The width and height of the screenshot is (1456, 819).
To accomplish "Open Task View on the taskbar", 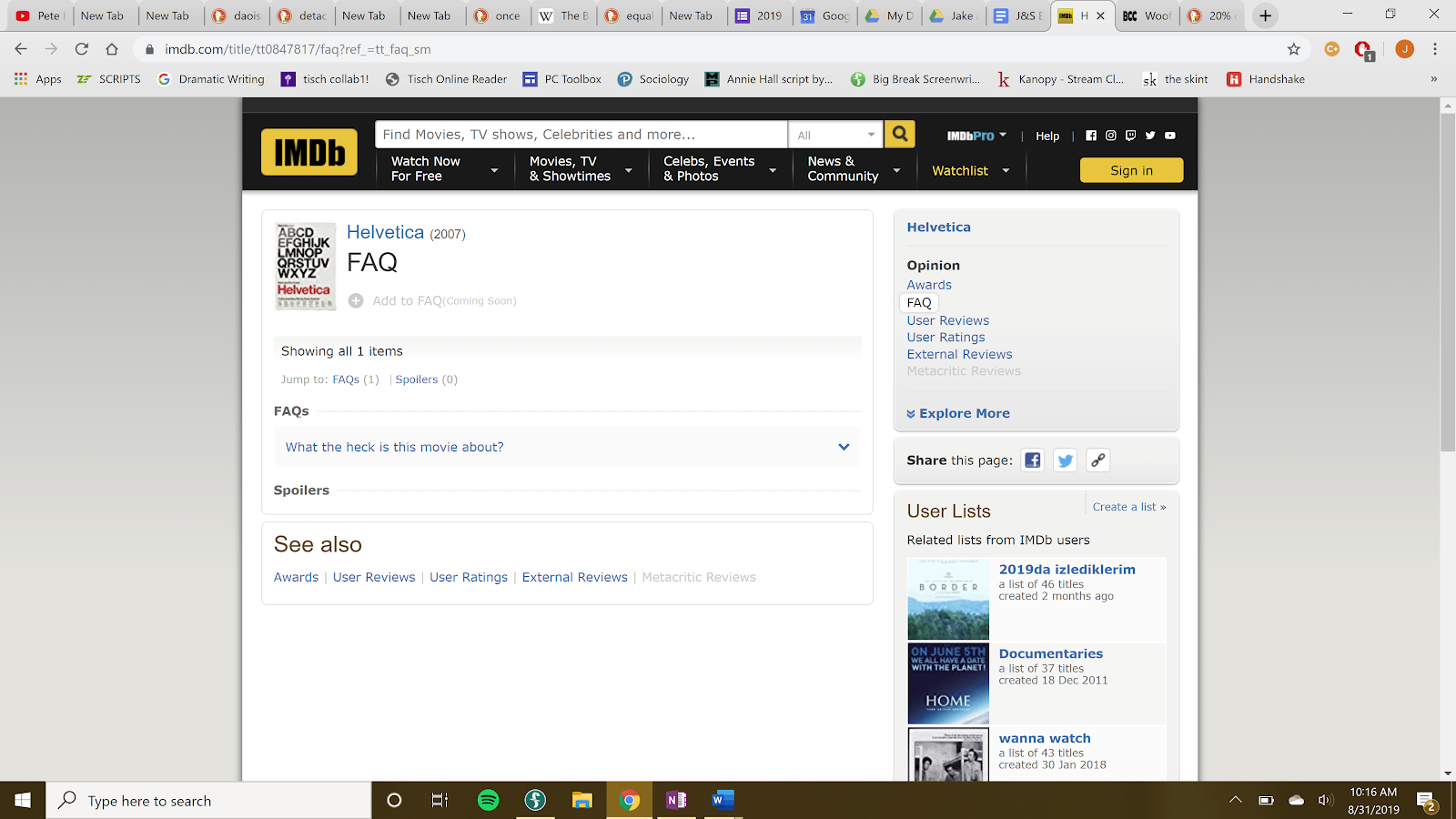I will coord(440,800).
